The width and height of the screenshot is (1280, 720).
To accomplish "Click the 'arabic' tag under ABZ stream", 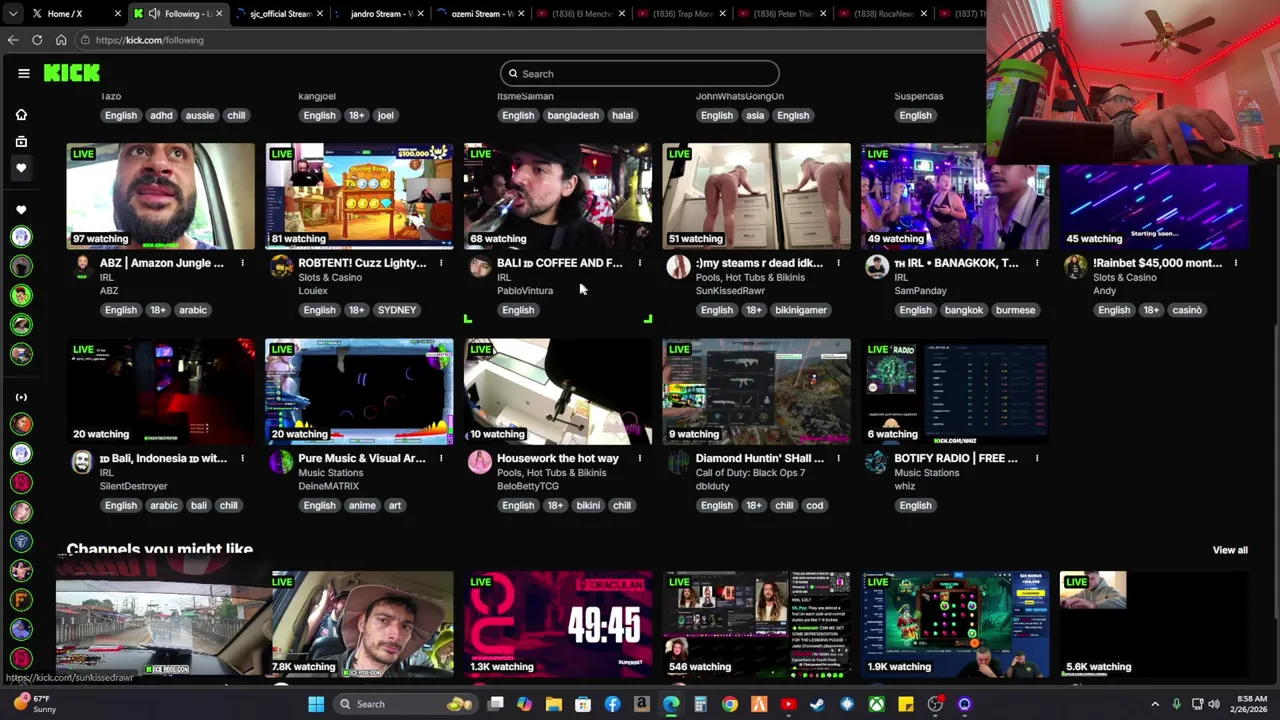I will 193,310.
